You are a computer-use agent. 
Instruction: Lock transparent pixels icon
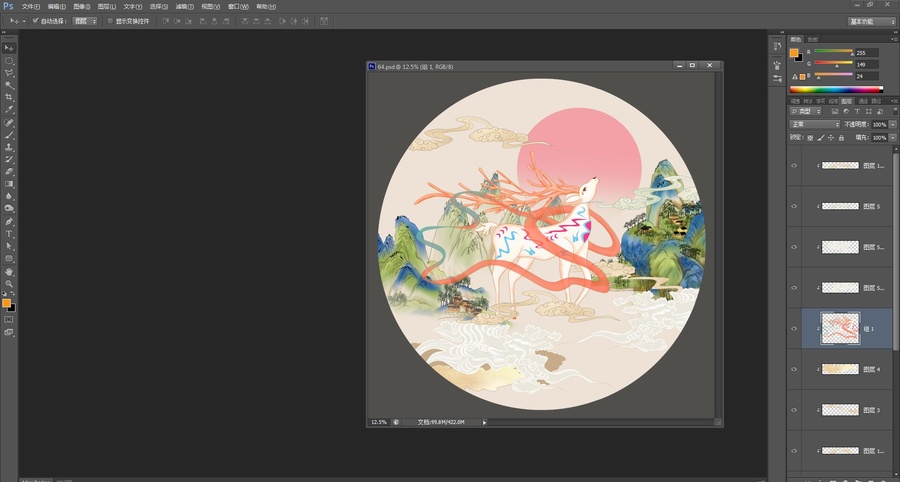coord(810,138)
